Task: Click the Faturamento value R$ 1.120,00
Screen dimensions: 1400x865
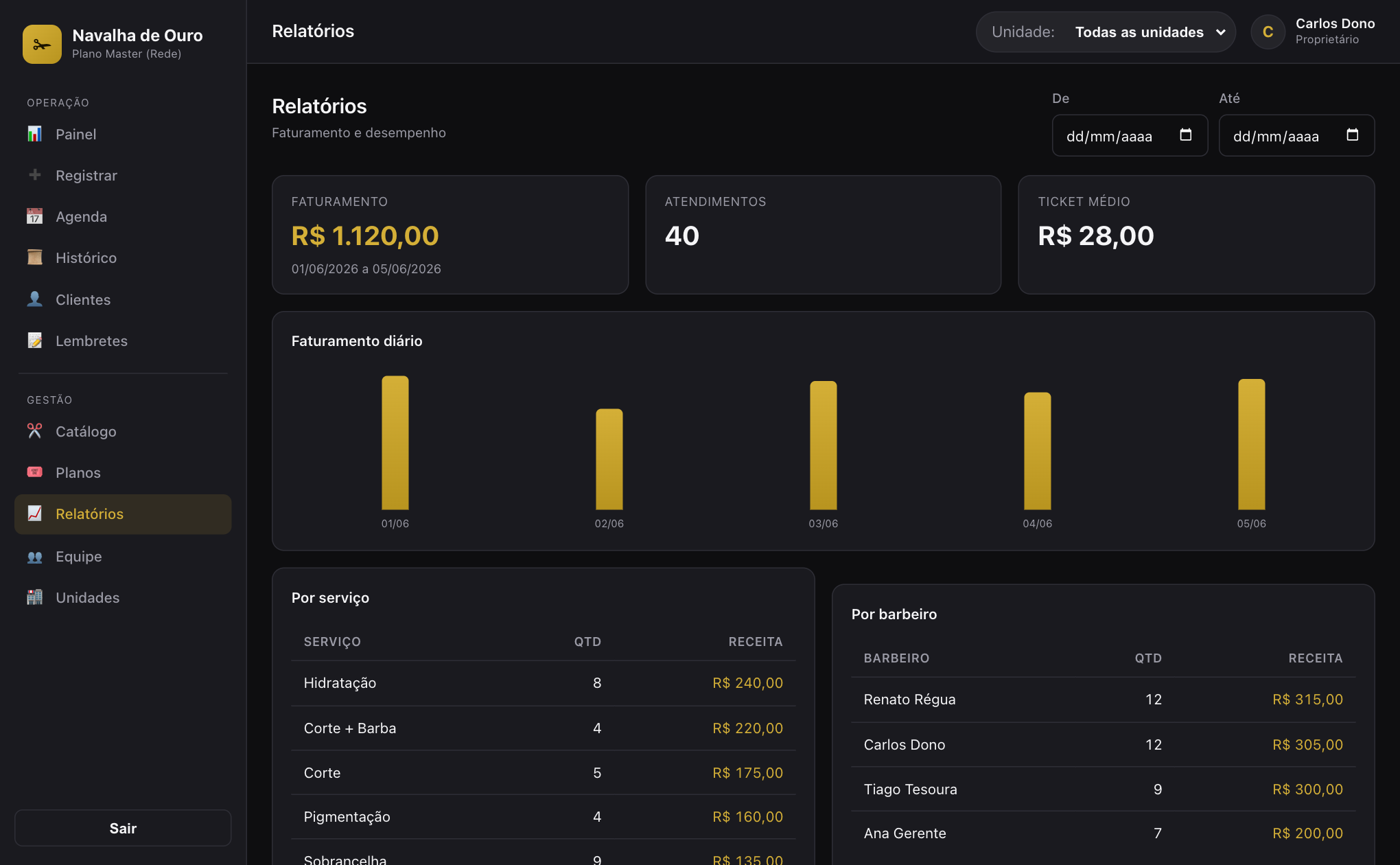Action: coord(365,235)
